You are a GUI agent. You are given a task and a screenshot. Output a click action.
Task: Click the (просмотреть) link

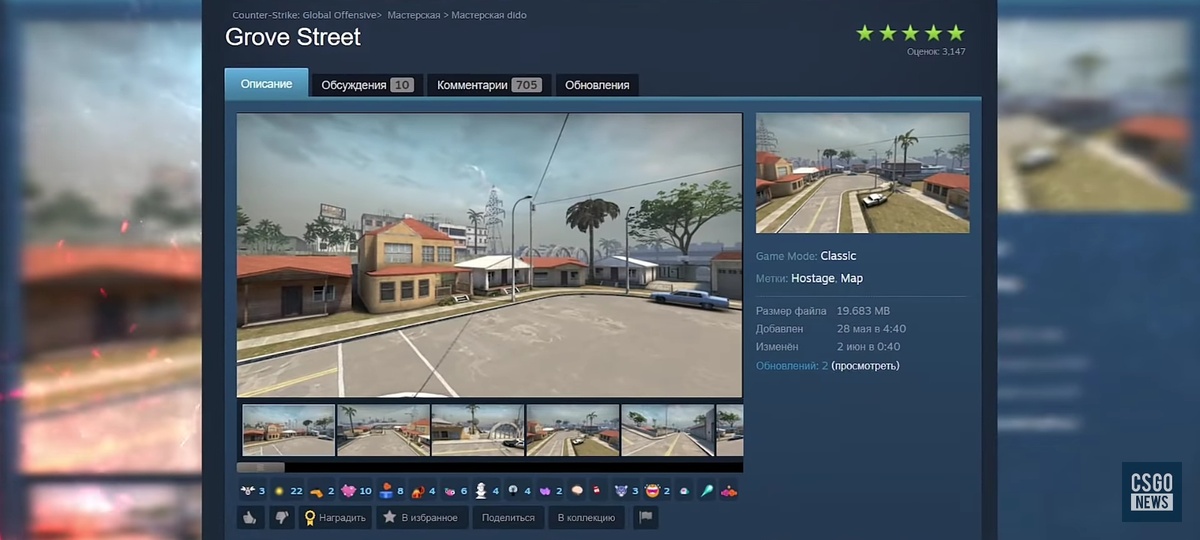865,365
